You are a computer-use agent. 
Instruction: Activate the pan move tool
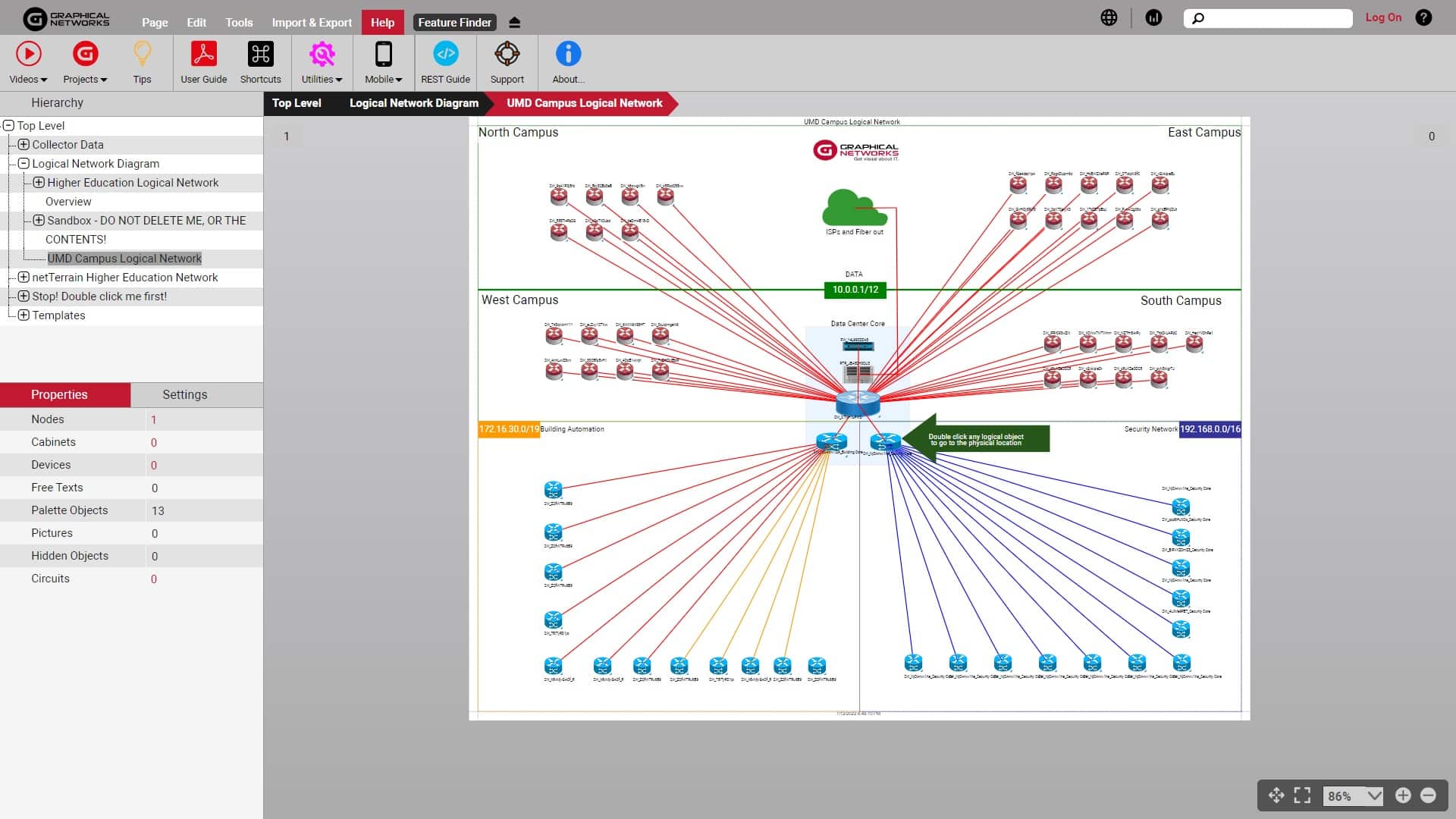pos(1276,795)
